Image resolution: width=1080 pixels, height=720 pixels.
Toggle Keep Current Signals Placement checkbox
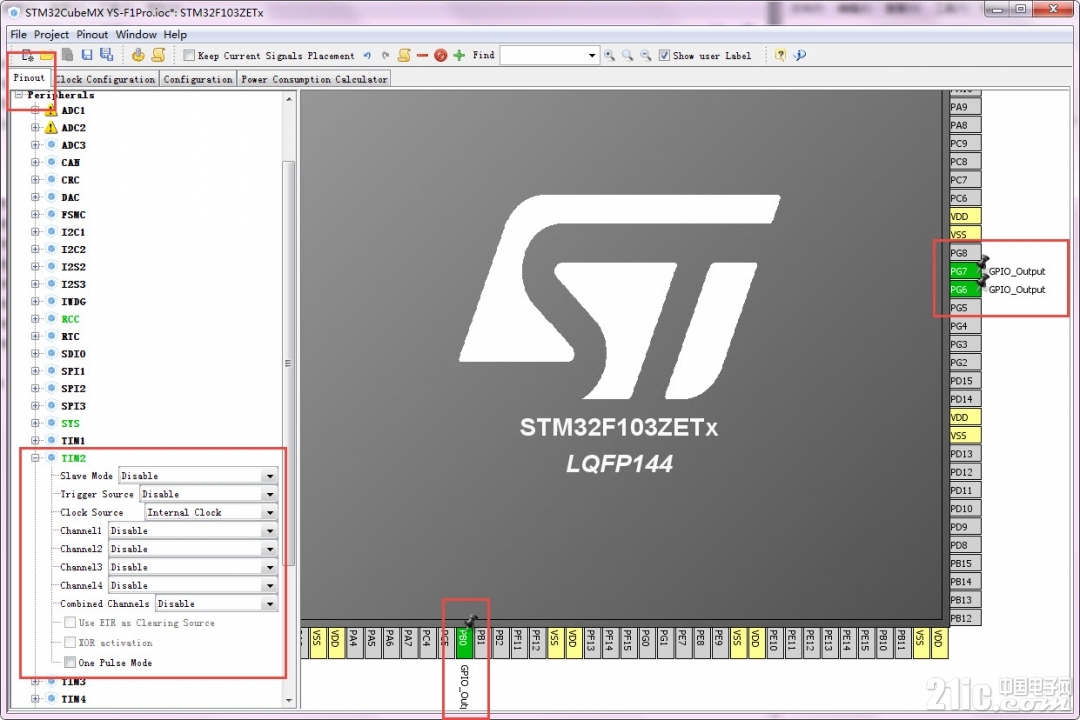tap(189, 55)
